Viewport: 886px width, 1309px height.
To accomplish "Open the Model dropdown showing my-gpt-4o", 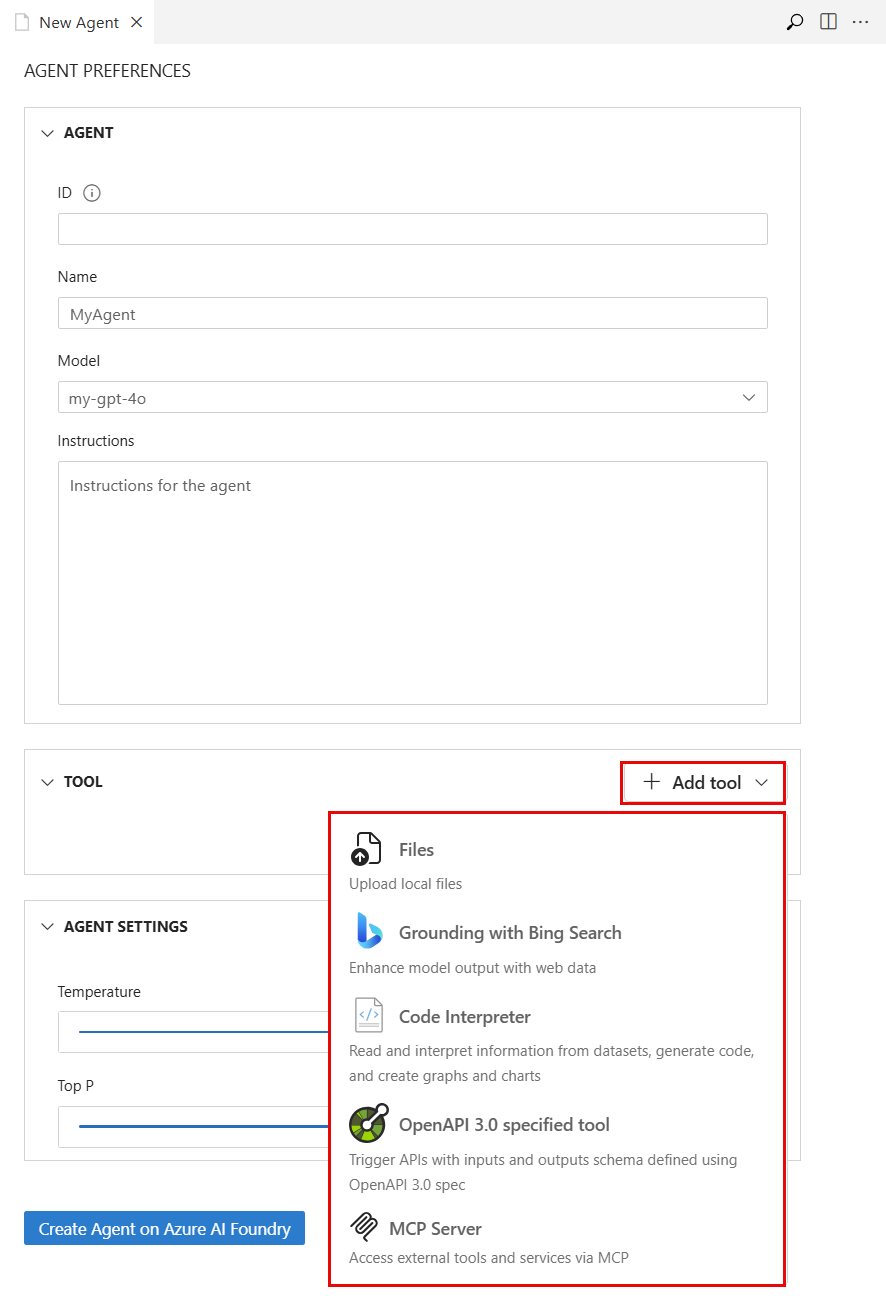I will pos(413,398).
